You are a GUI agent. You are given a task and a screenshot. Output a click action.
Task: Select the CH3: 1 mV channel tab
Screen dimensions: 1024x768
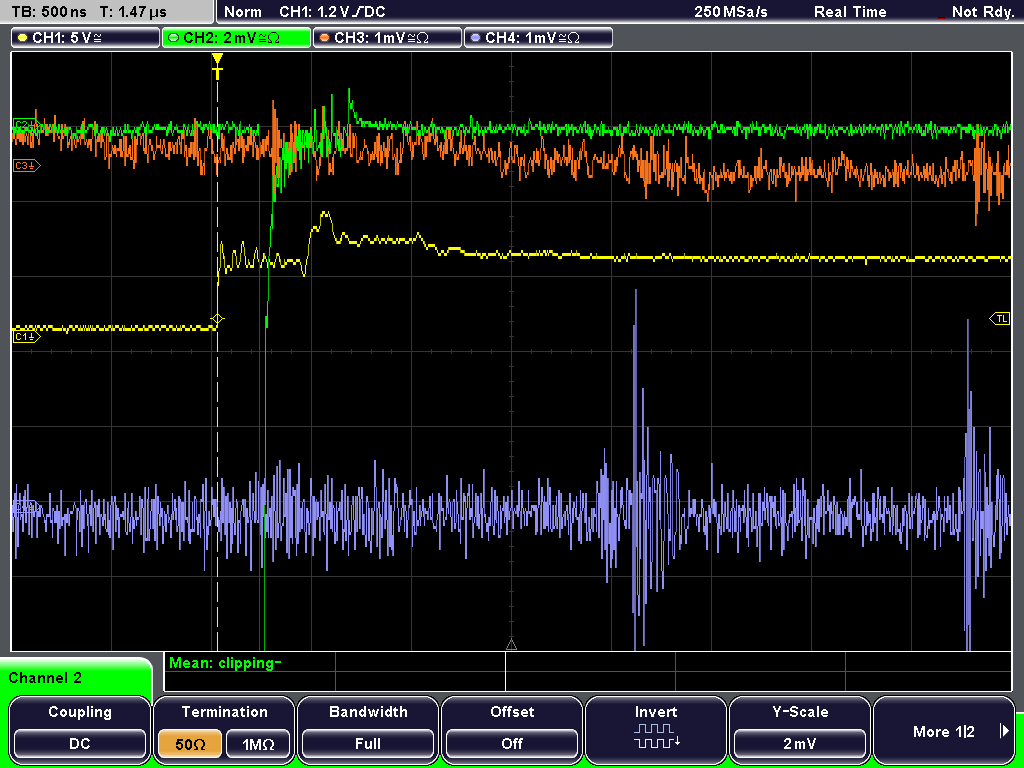[387, 38]
